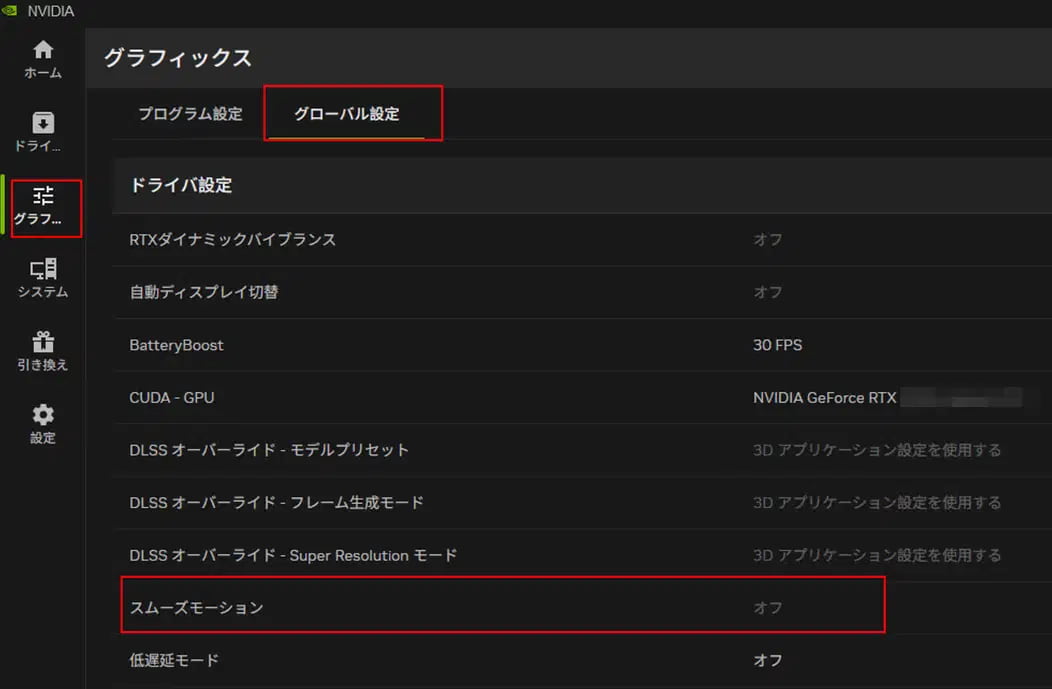The width and height of the screenshot is (1052, 689).
Task: Switch to the グローバル設定 tab
Action: tap(347, 113)
